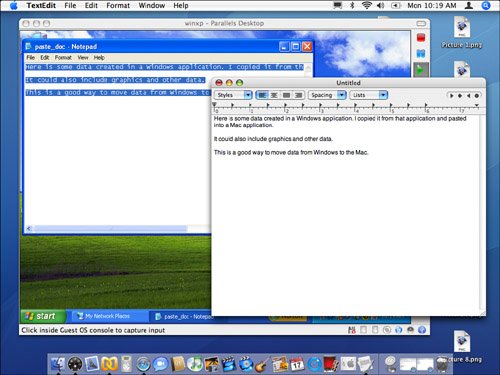This screenshot has height=375, width=500.
Task: Open the Styles dropdown in TextEdit
Action: [x=233, y=95]
